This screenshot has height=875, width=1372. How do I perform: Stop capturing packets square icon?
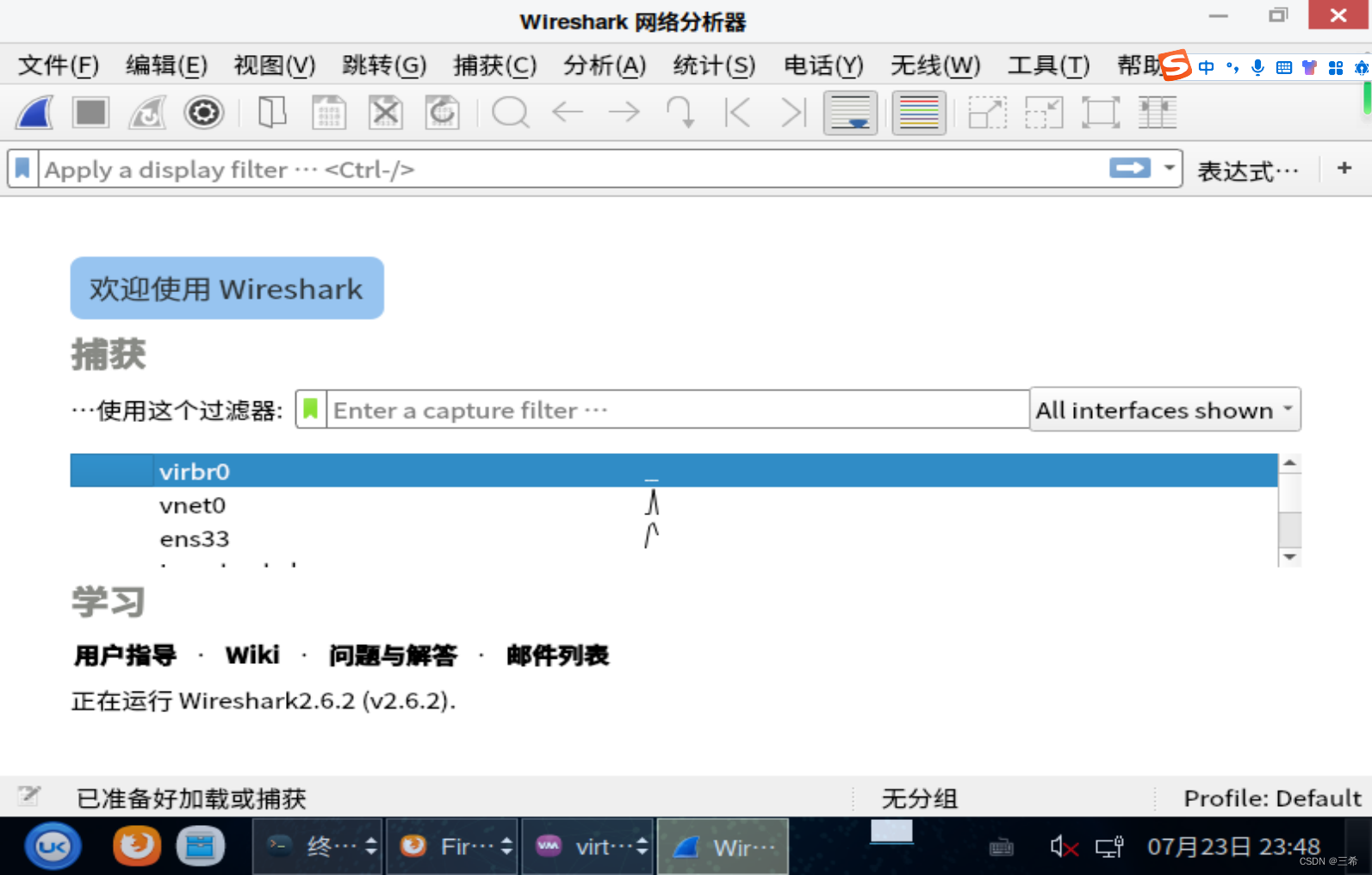click(x=90, y=113)
